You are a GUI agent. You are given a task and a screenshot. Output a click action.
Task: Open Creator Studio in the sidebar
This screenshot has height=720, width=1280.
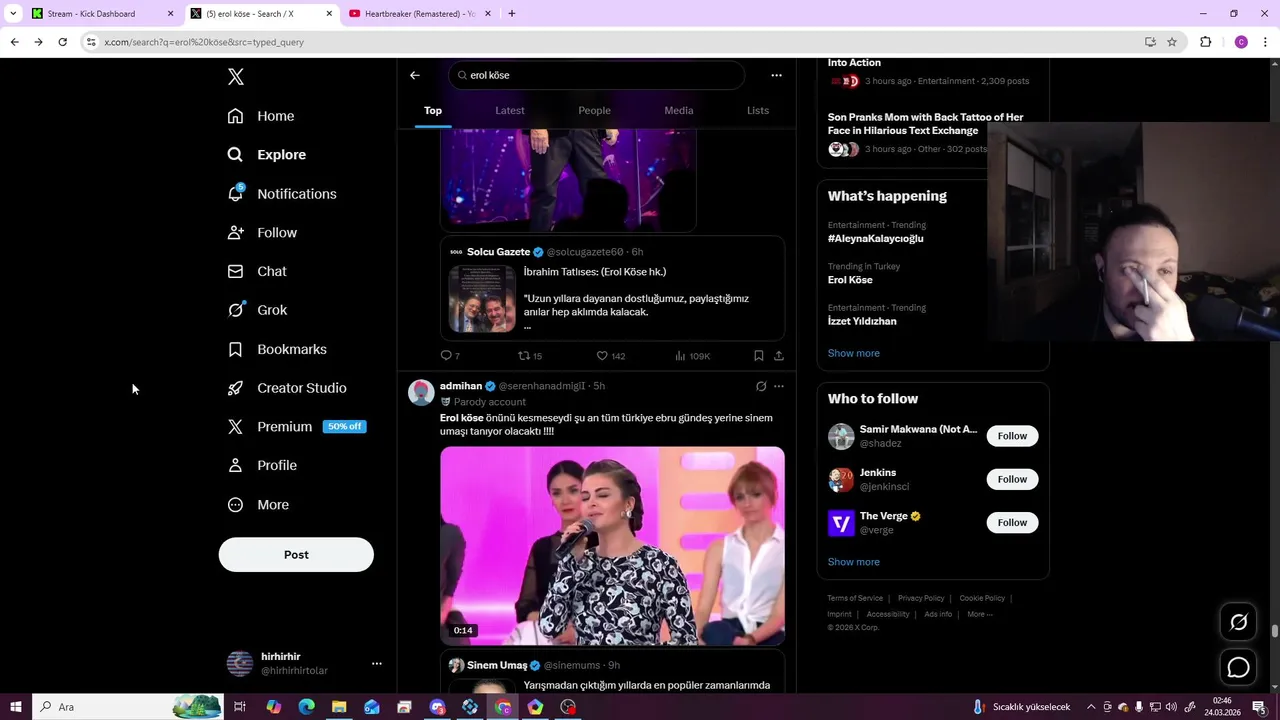click(286, 388)
